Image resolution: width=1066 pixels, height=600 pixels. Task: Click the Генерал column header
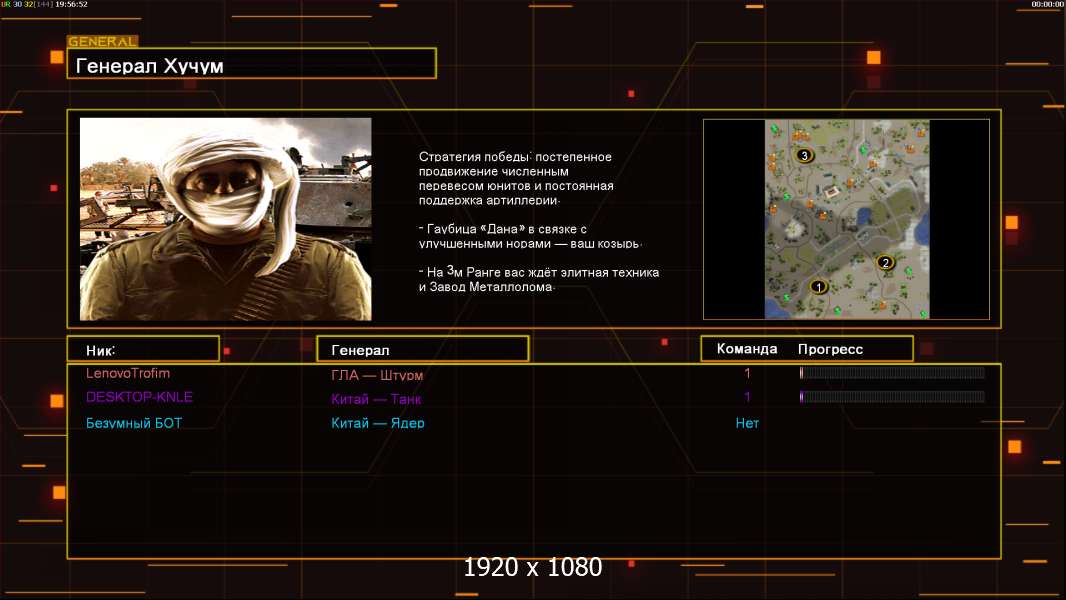click(421, 349)
